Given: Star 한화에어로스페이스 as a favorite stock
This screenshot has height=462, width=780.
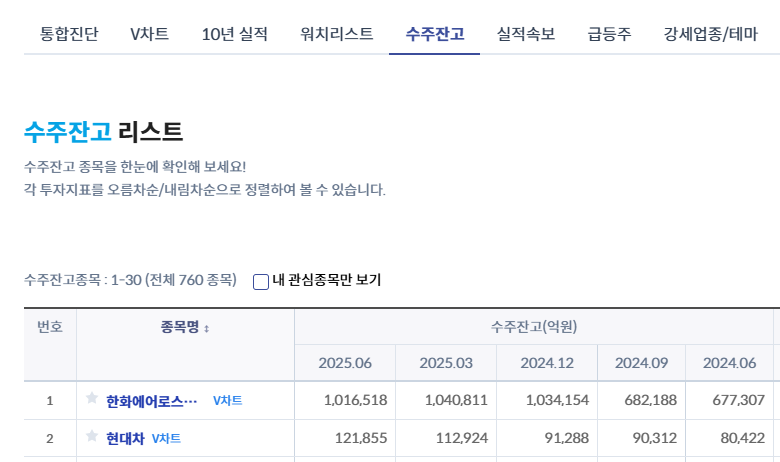Looking at the screenshot, I should pyautogui.click(x=92, y=400).
